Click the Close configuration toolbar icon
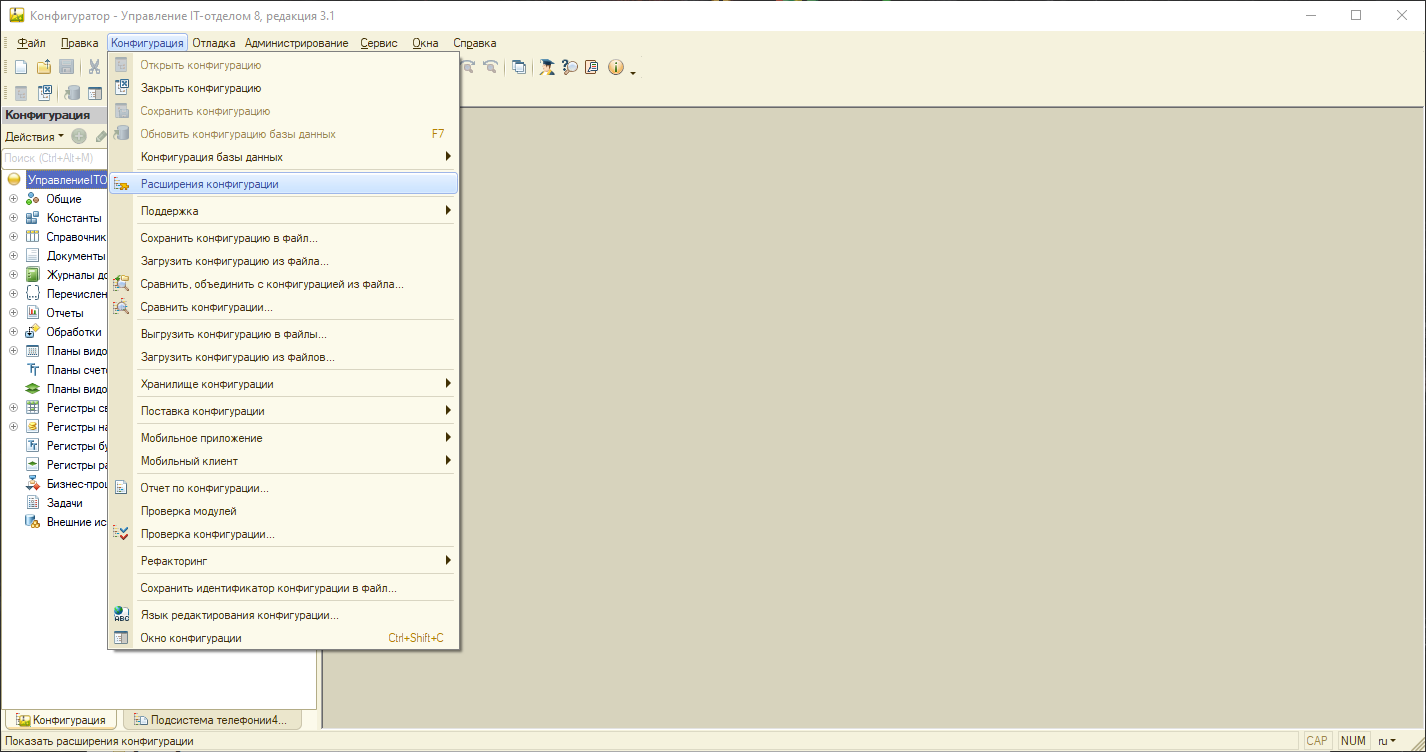The image size is (1426, 752). 44,93
